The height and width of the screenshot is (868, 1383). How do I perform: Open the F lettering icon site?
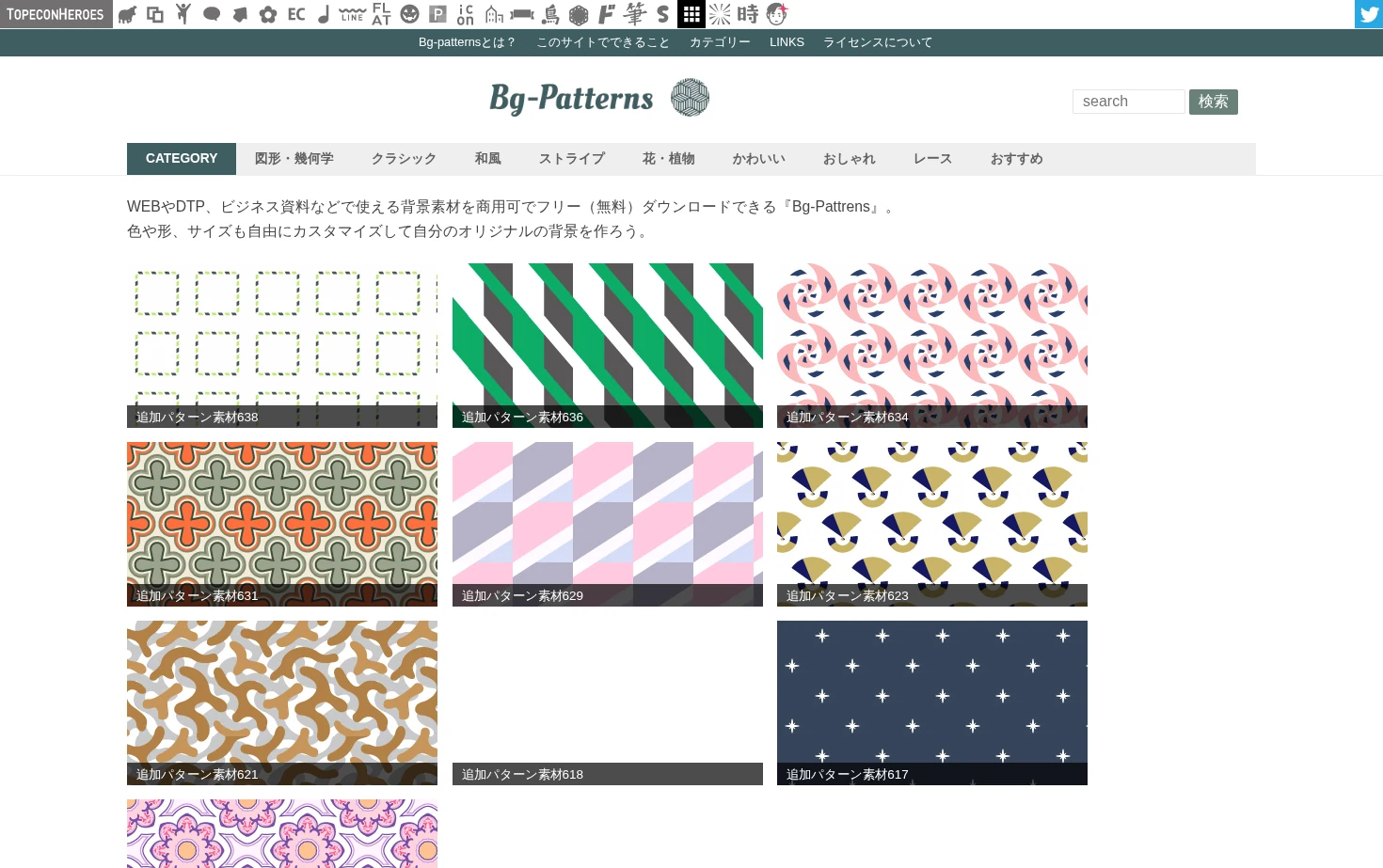tap(607, 14)
